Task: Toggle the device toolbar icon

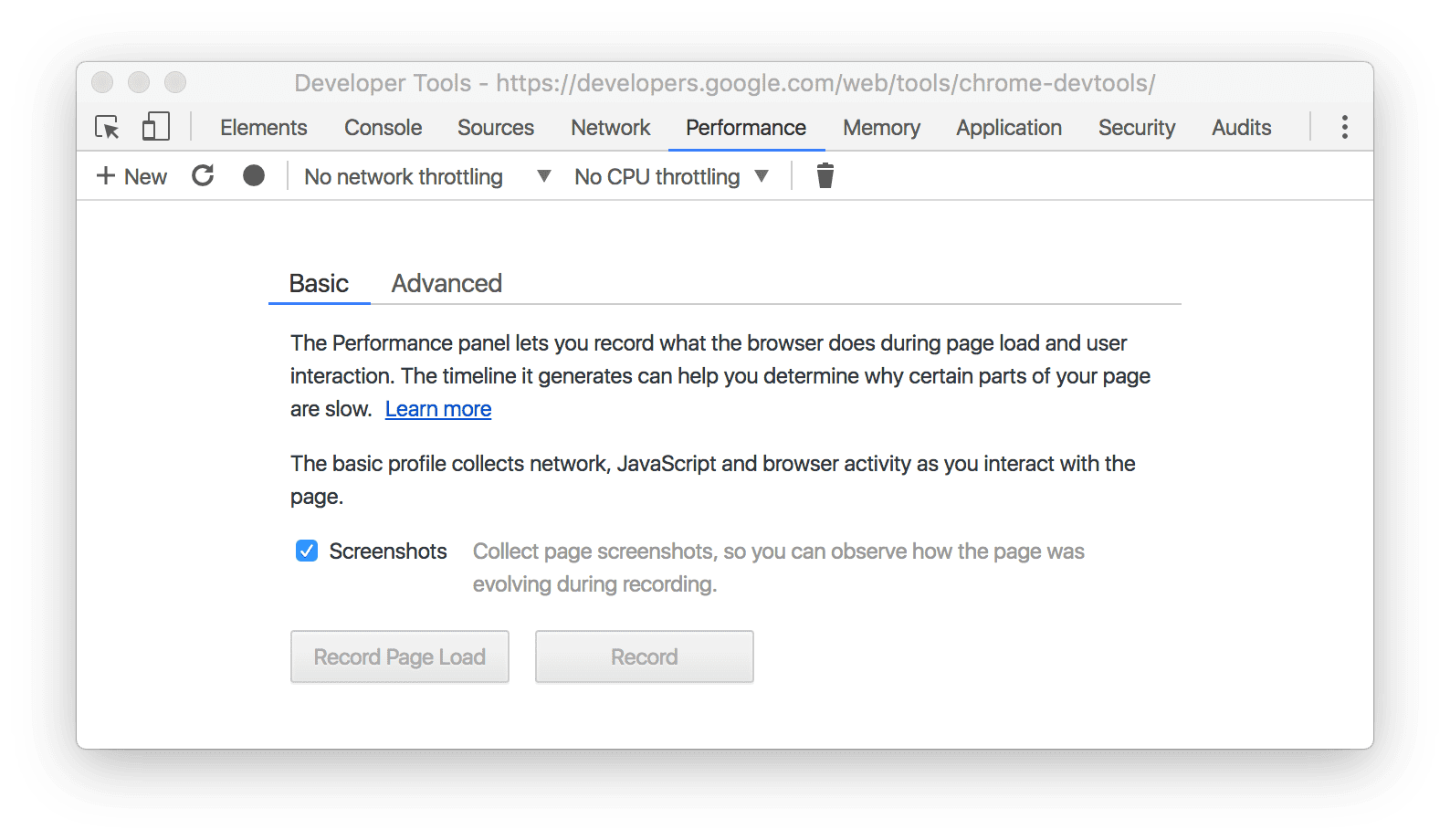Action: pyautogui.click(x=155, y=127)
